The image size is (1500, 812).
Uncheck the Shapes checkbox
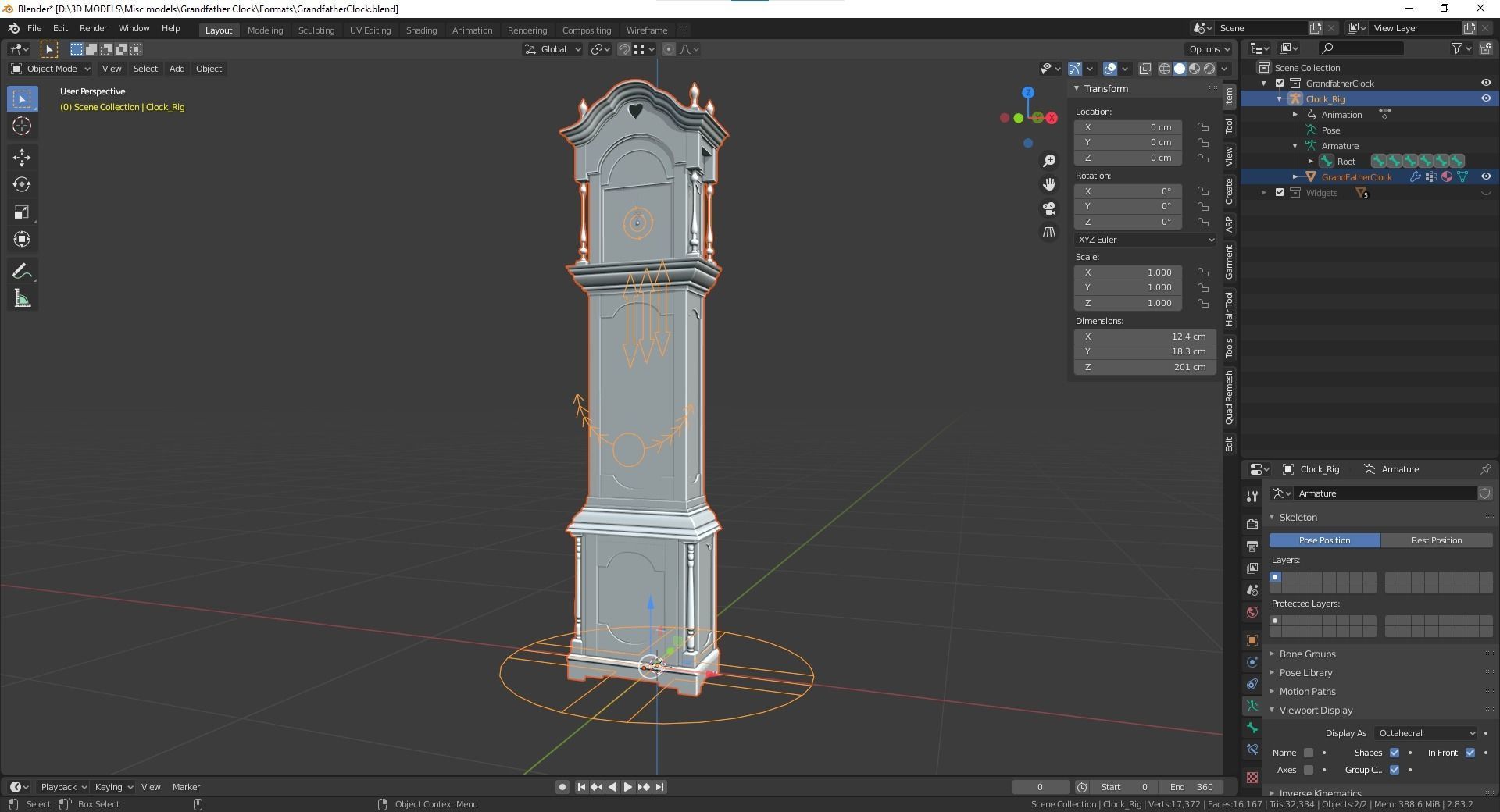(1395, 753)
